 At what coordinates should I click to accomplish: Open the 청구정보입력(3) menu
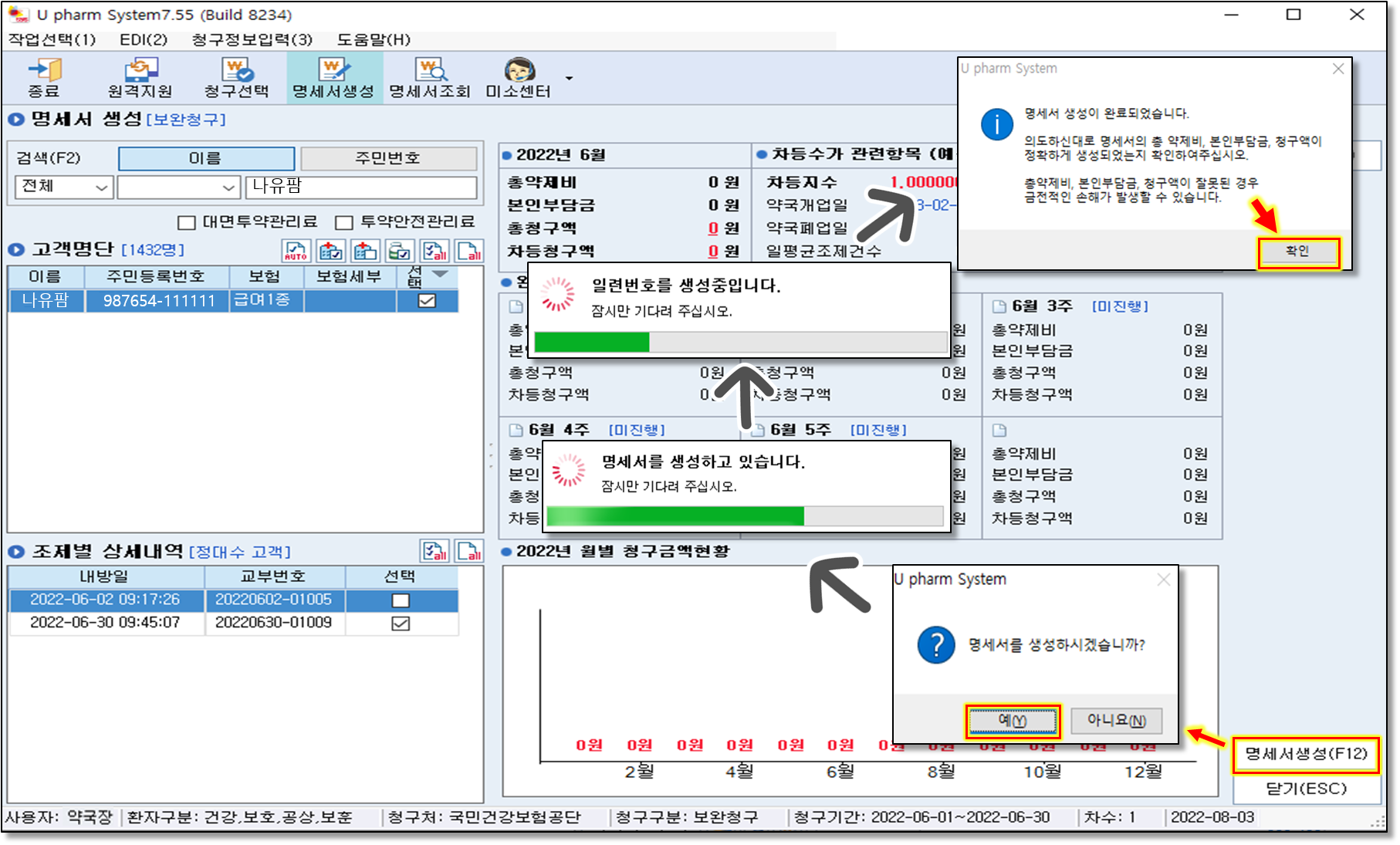tap(252, 39)
